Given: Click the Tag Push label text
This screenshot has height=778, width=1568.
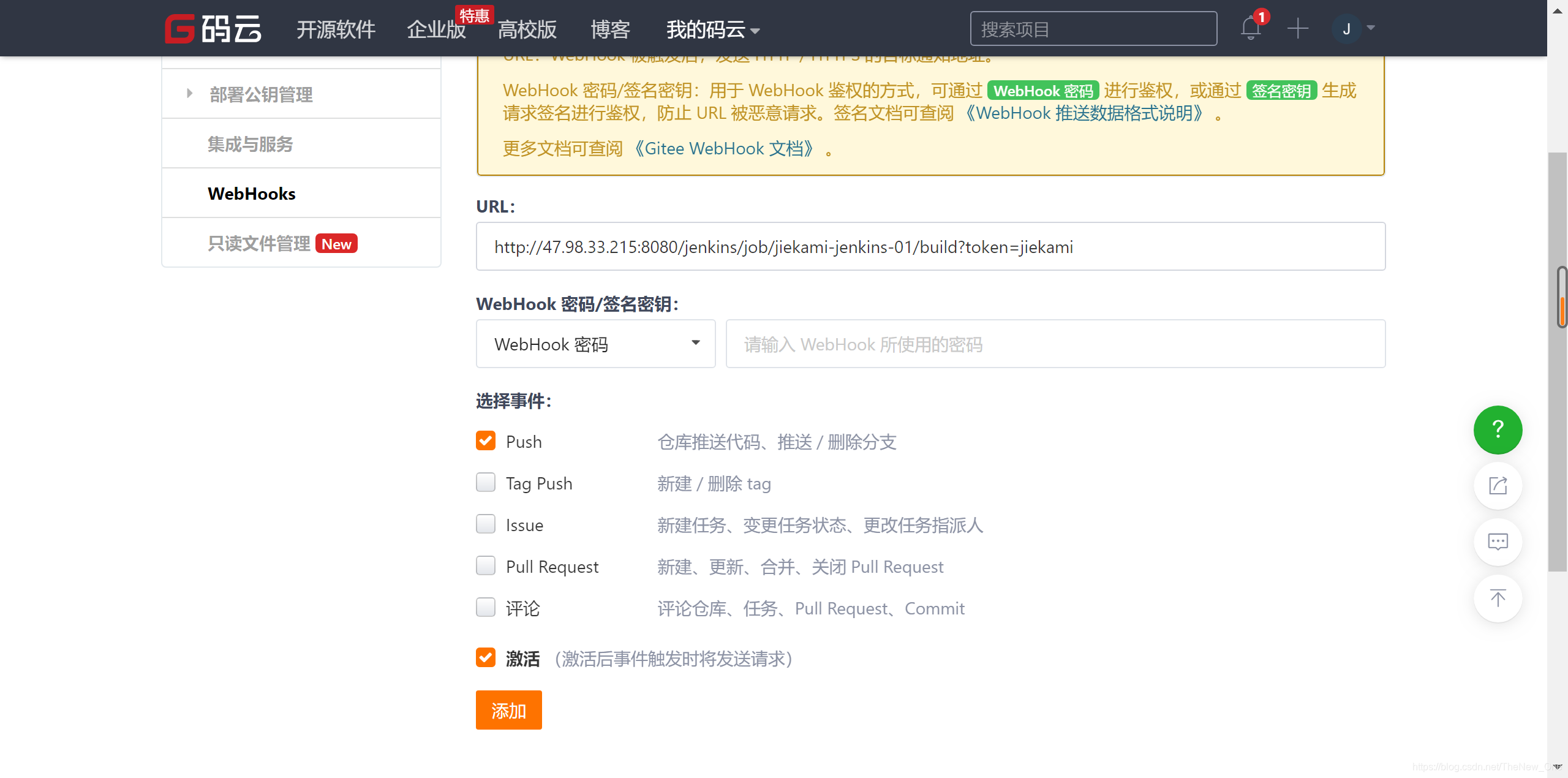Looking at the screenshot, I should (x=539, y=483).
